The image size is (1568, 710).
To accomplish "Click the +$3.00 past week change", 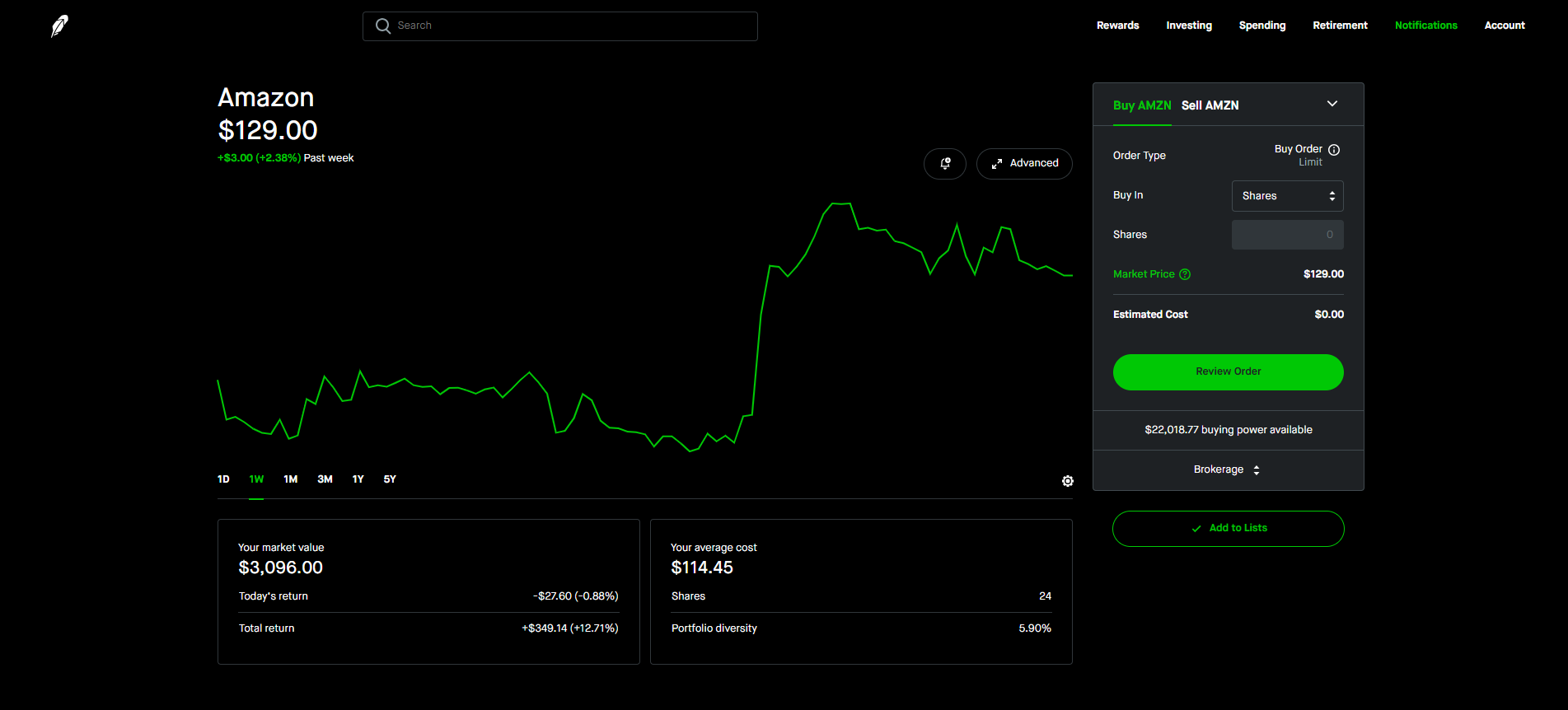I will [259, 158].
